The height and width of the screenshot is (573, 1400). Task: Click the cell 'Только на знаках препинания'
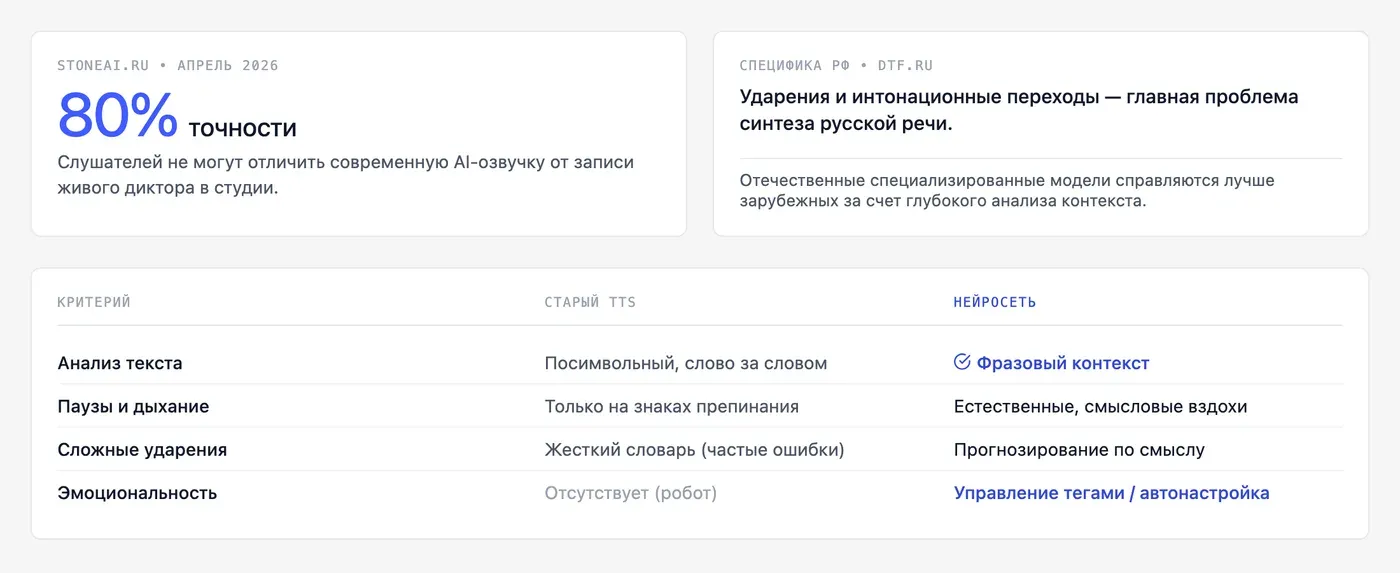pos(672,407)
